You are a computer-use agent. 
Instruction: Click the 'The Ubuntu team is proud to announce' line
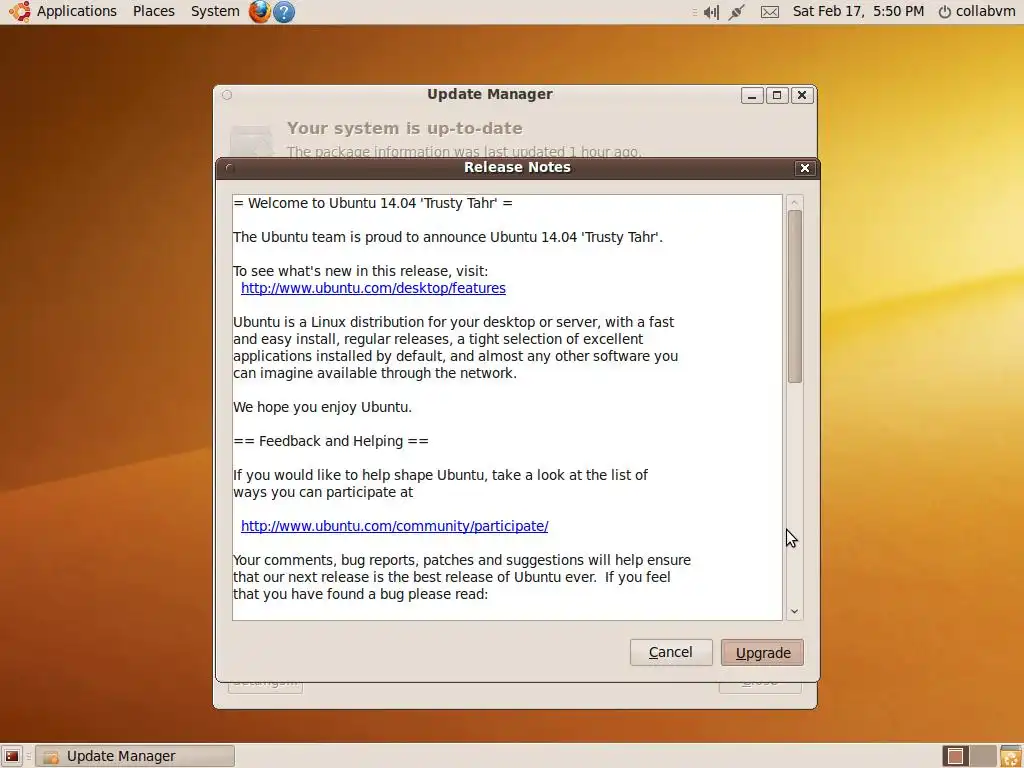pyautogui.click(x=448, y=237)
